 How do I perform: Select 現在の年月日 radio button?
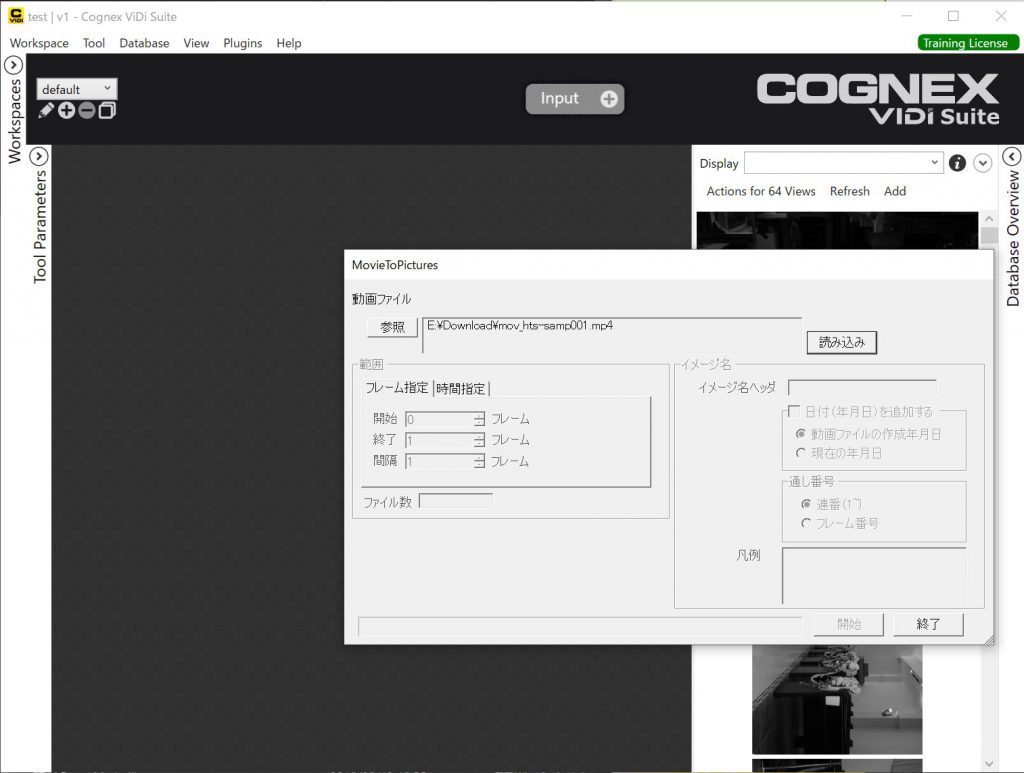coord(801,452)
